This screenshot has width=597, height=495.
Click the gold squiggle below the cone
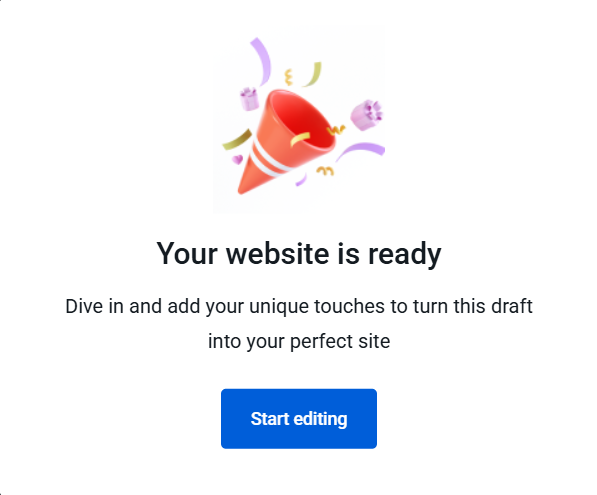click(x=326, y=171)
